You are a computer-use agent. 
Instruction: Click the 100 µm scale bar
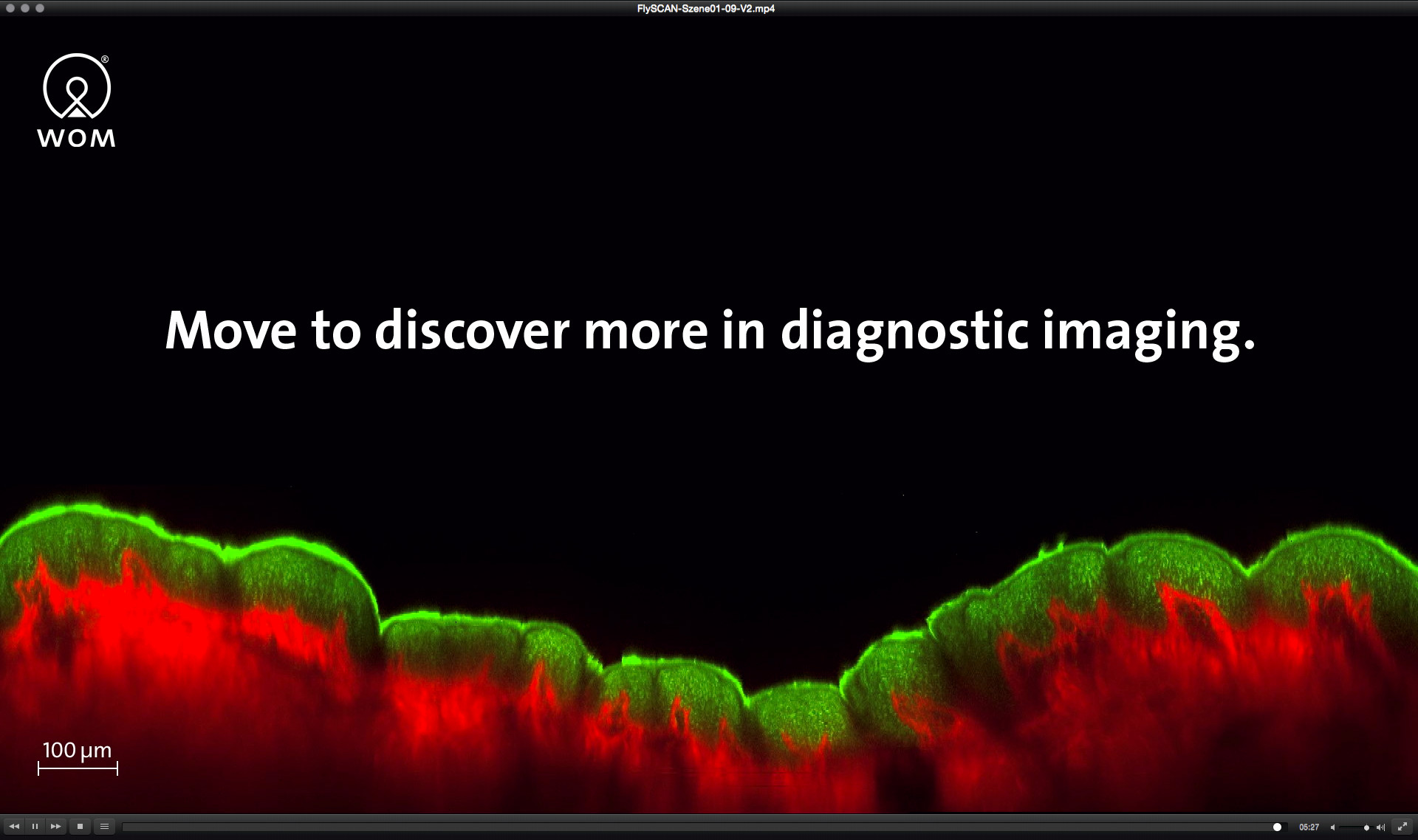click(78, 768)
